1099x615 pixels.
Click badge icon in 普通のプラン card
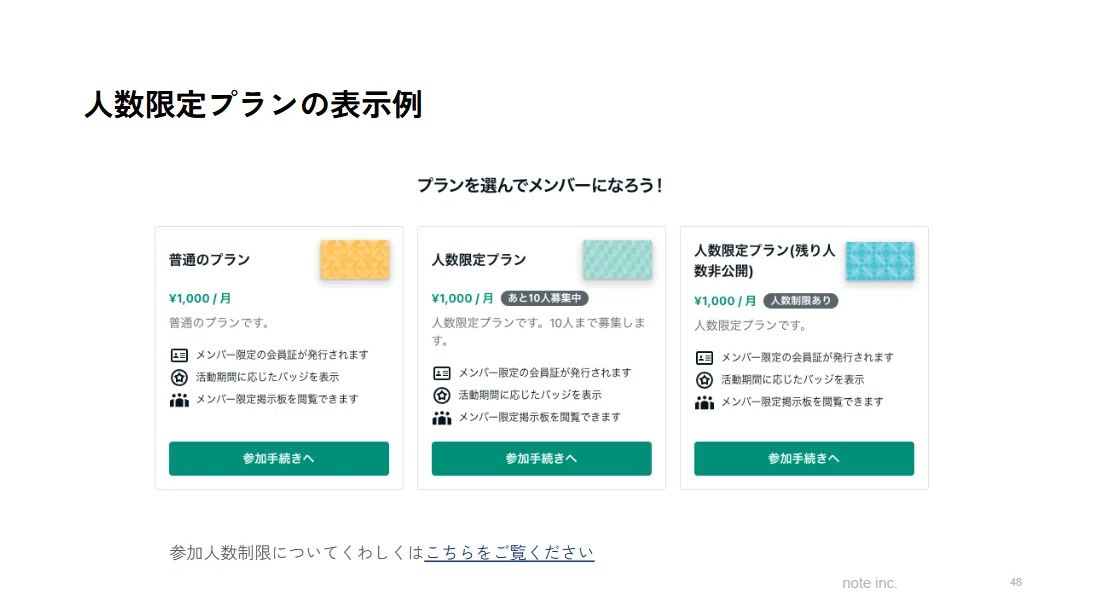click(179, 377)
